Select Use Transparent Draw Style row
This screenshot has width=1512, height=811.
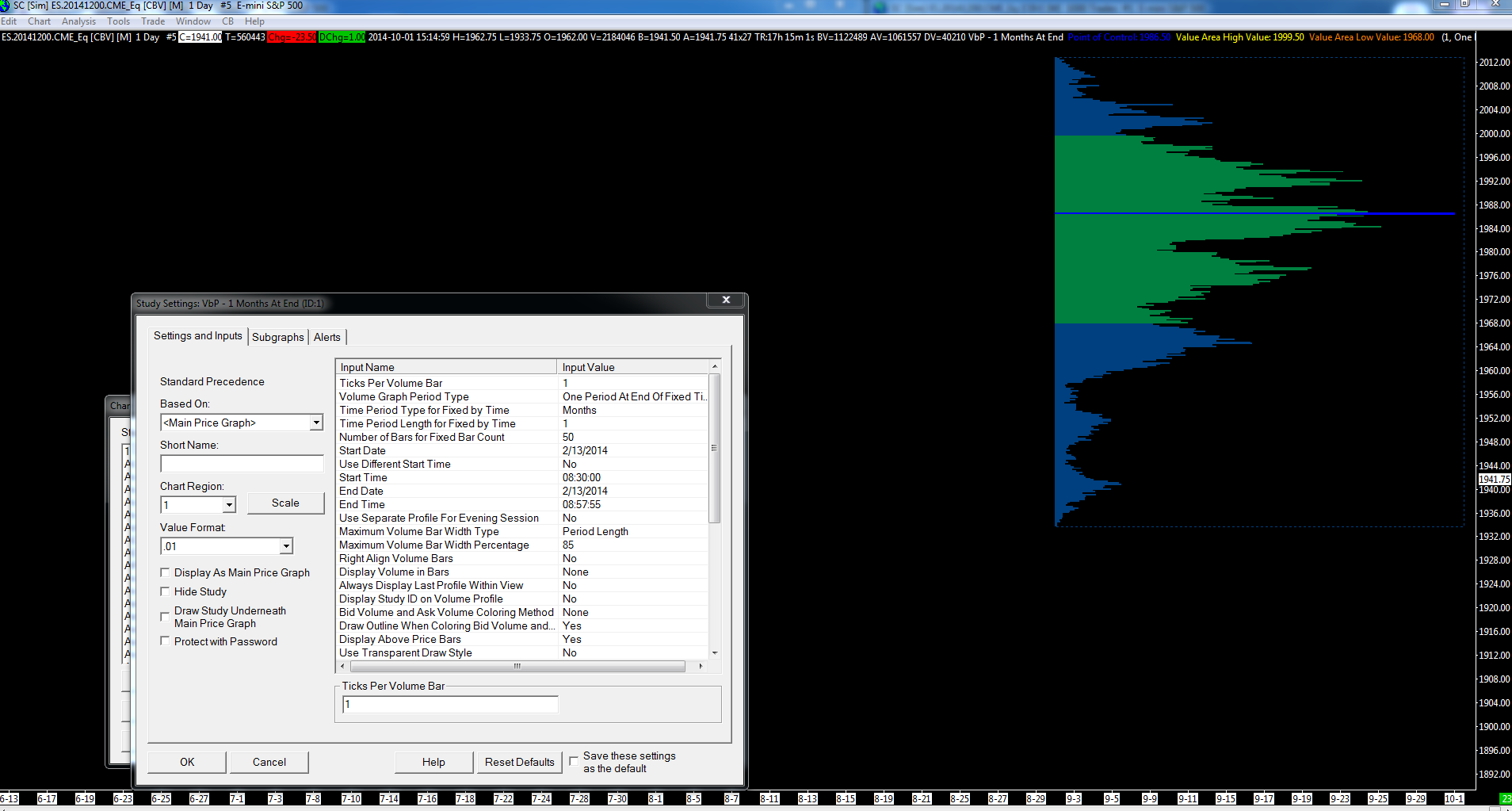[522, 652]
